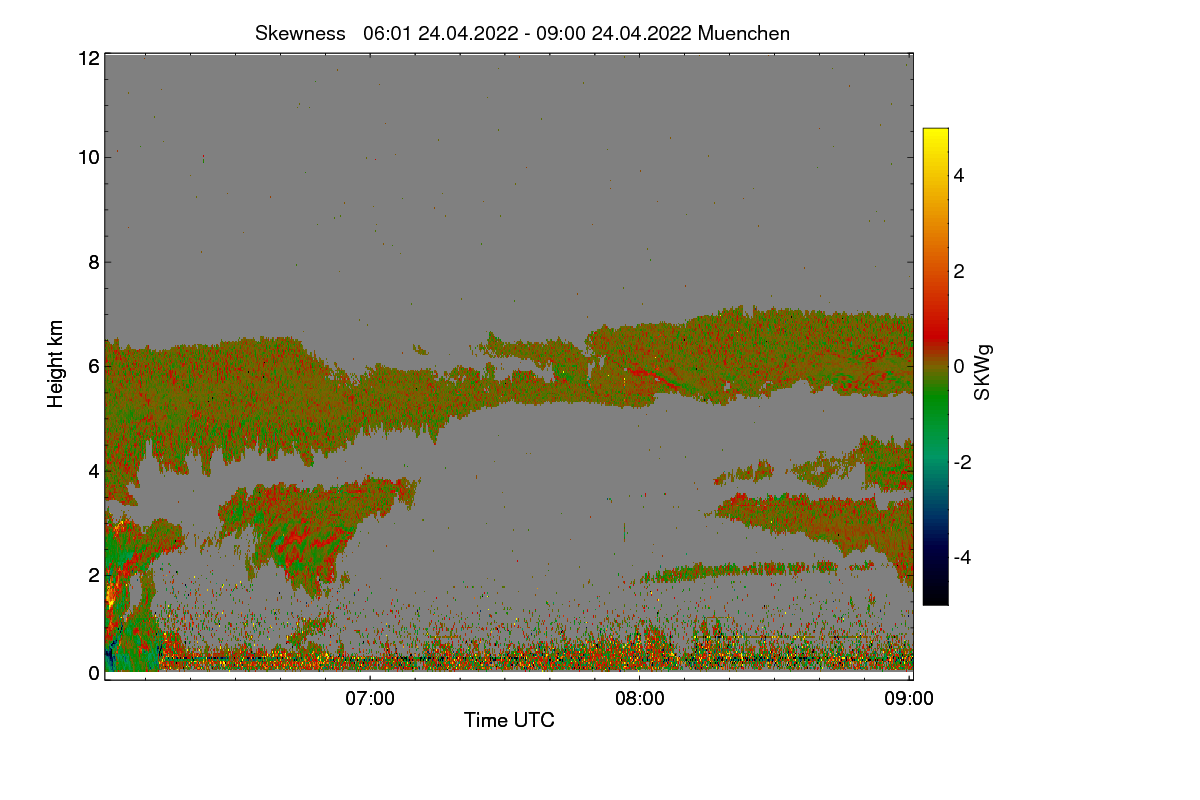Click the 09:00 time tick label
The image size is (1200, 800).
(x=909, y=699)
